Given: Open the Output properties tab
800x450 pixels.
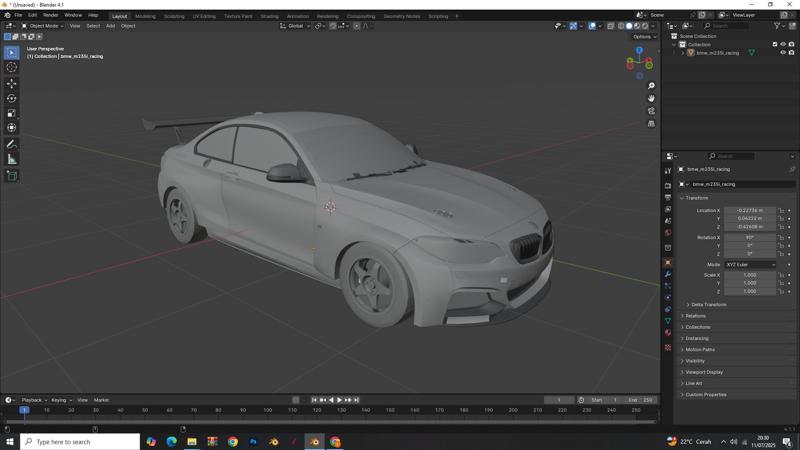Looking at the screenshot, I should click(x=668, y=197).
